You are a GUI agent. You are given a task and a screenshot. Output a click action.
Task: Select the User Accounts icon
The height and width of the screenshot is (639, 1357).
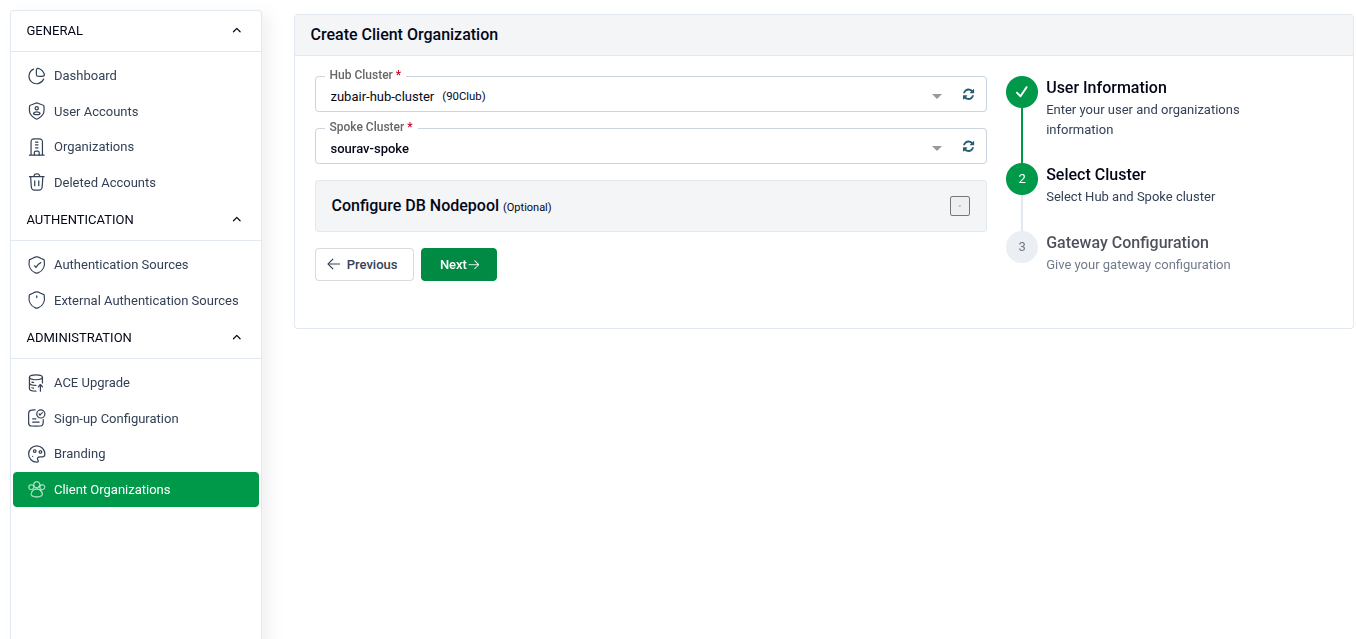[x=36, y=111]
